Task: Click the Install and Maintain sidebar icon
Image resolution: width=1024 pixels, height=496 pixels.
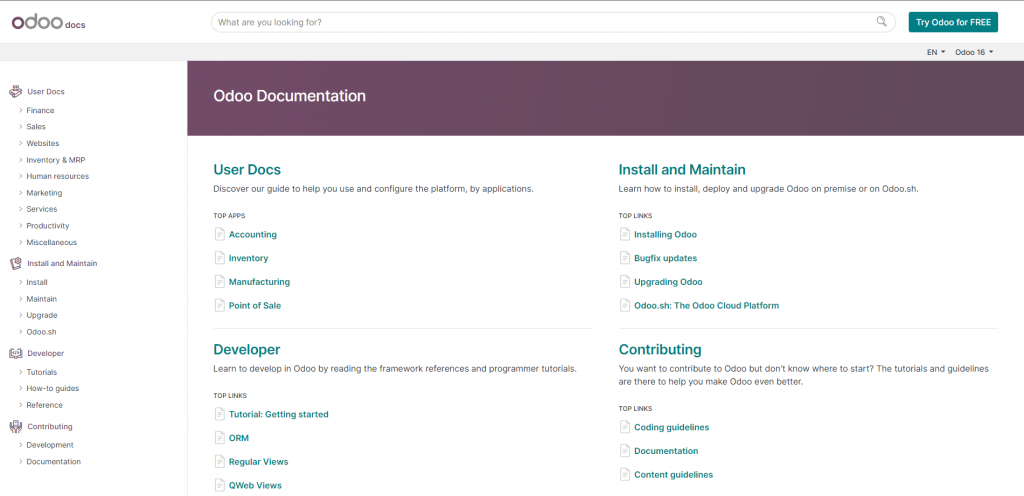Action: [15, 264]
